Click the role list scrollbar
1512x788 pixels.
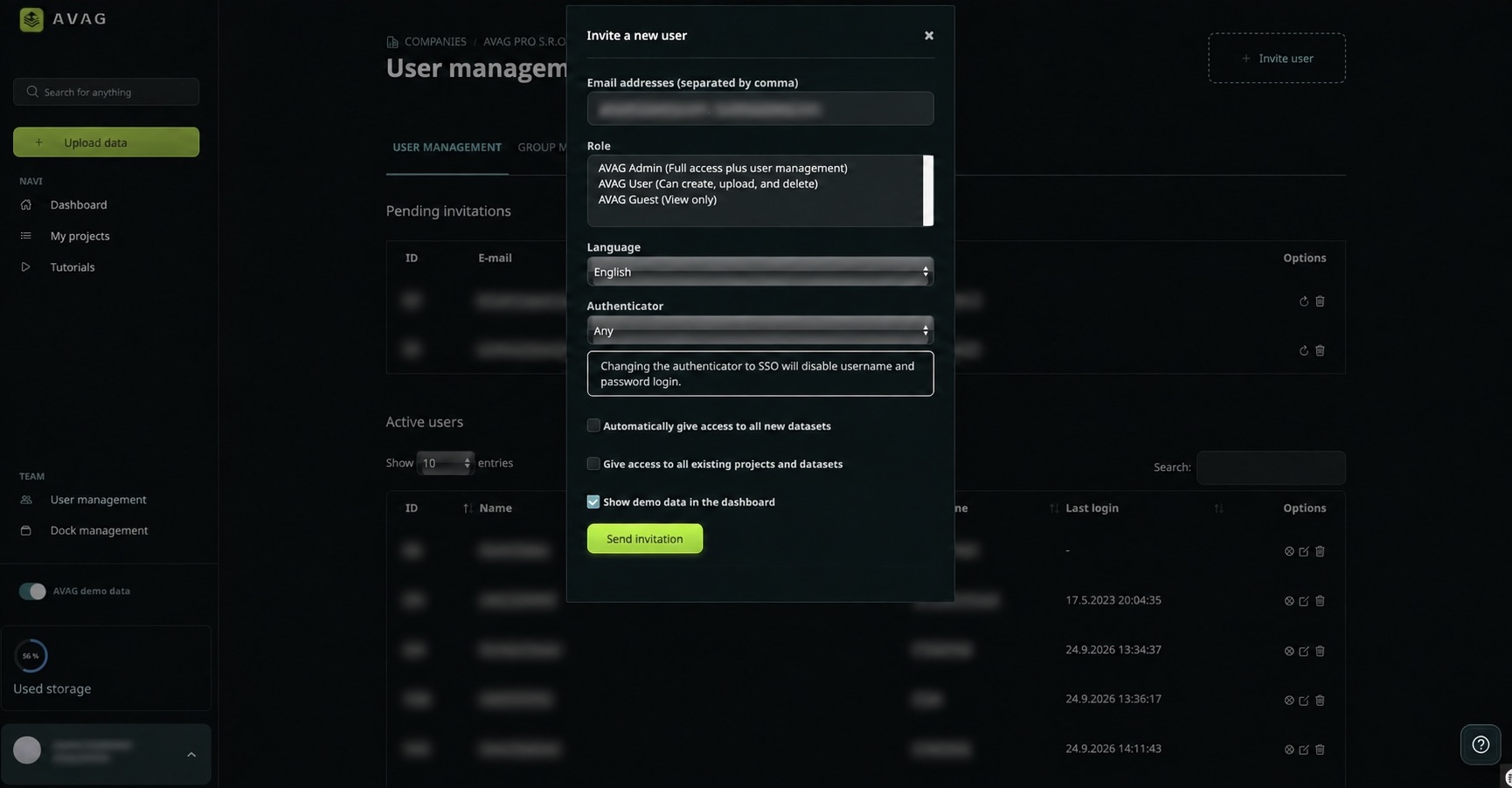point(928,190)
